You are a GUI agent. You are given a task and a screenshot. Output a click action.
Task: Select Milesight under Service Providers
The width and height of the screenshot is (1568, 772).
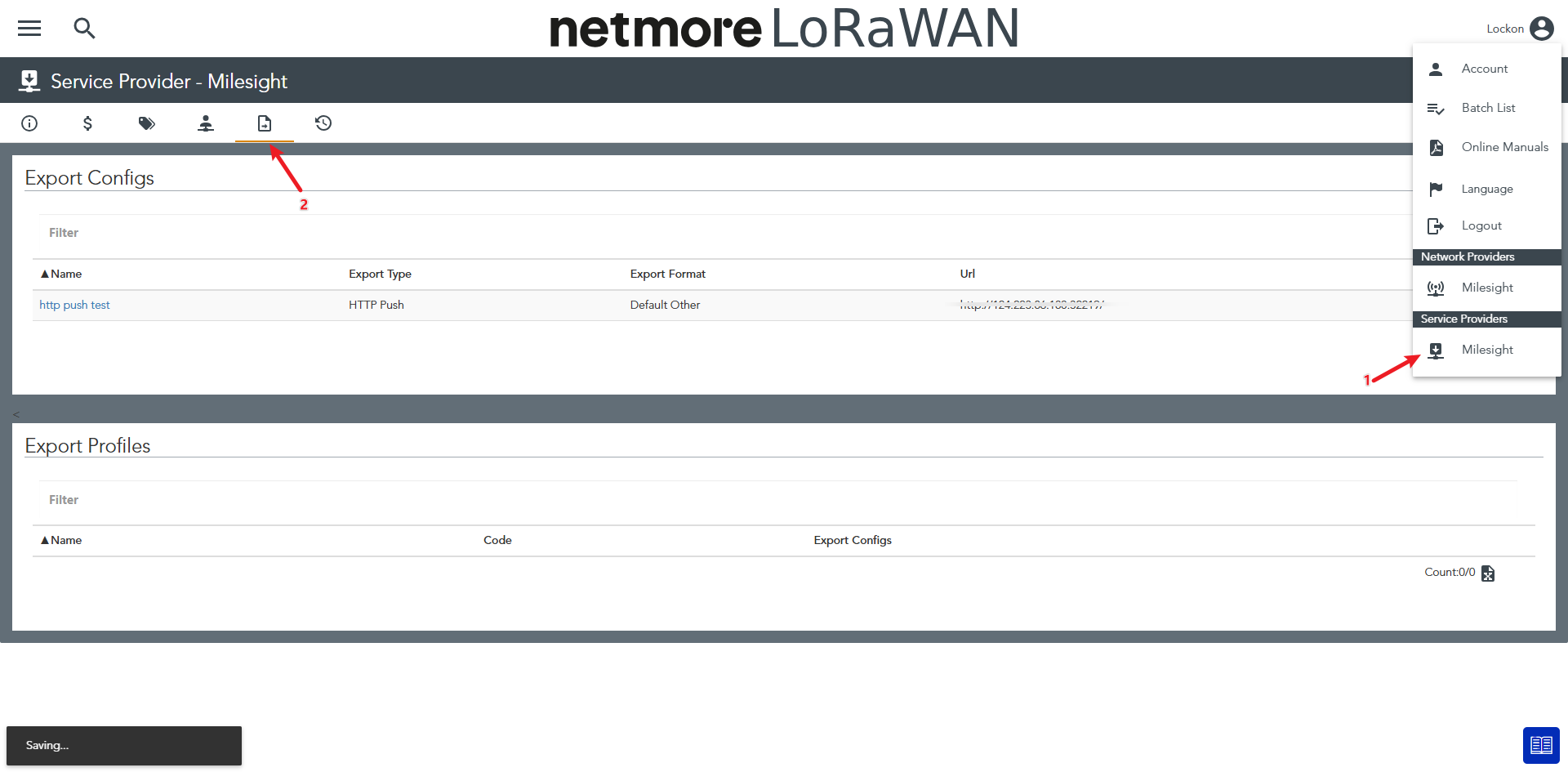point(1486,350)
